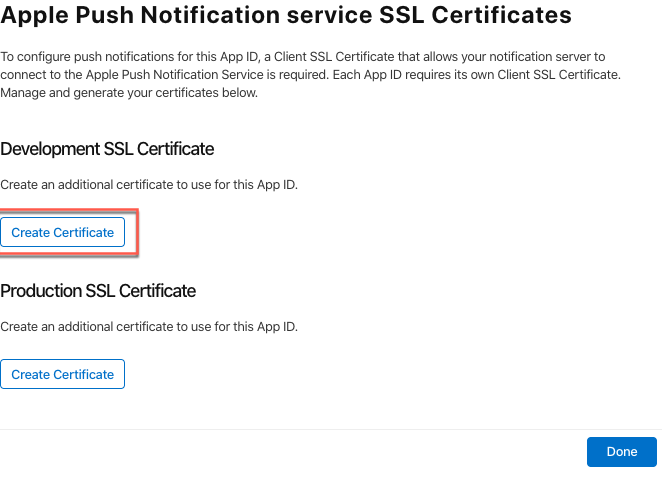The width and height of the screenshot is (662, 481).
Task: Click the description under Production SSL Certificate
Action: (x=149, y=327)
